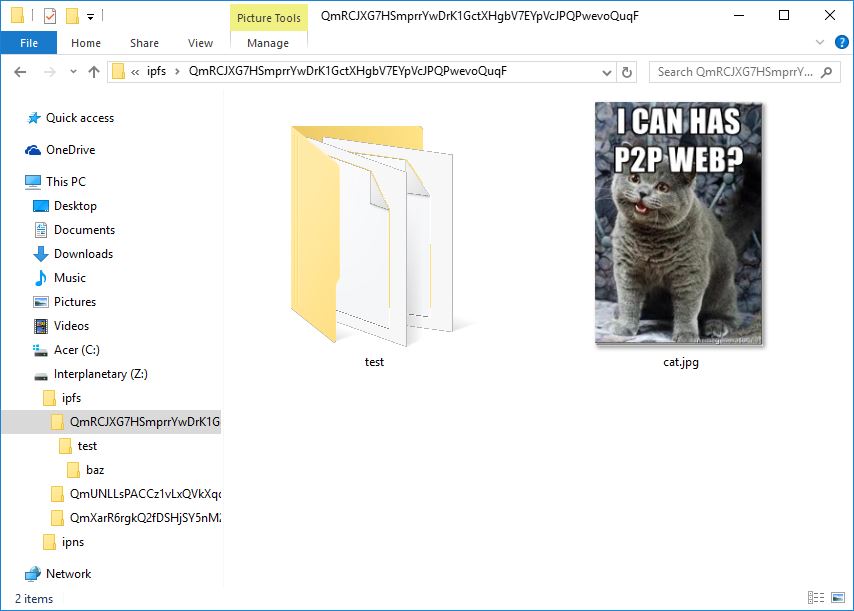The width and height of the screenshot is (854, 611).
Task: Select the cat.jpg image thumbnail
Action: coord(679,224)
